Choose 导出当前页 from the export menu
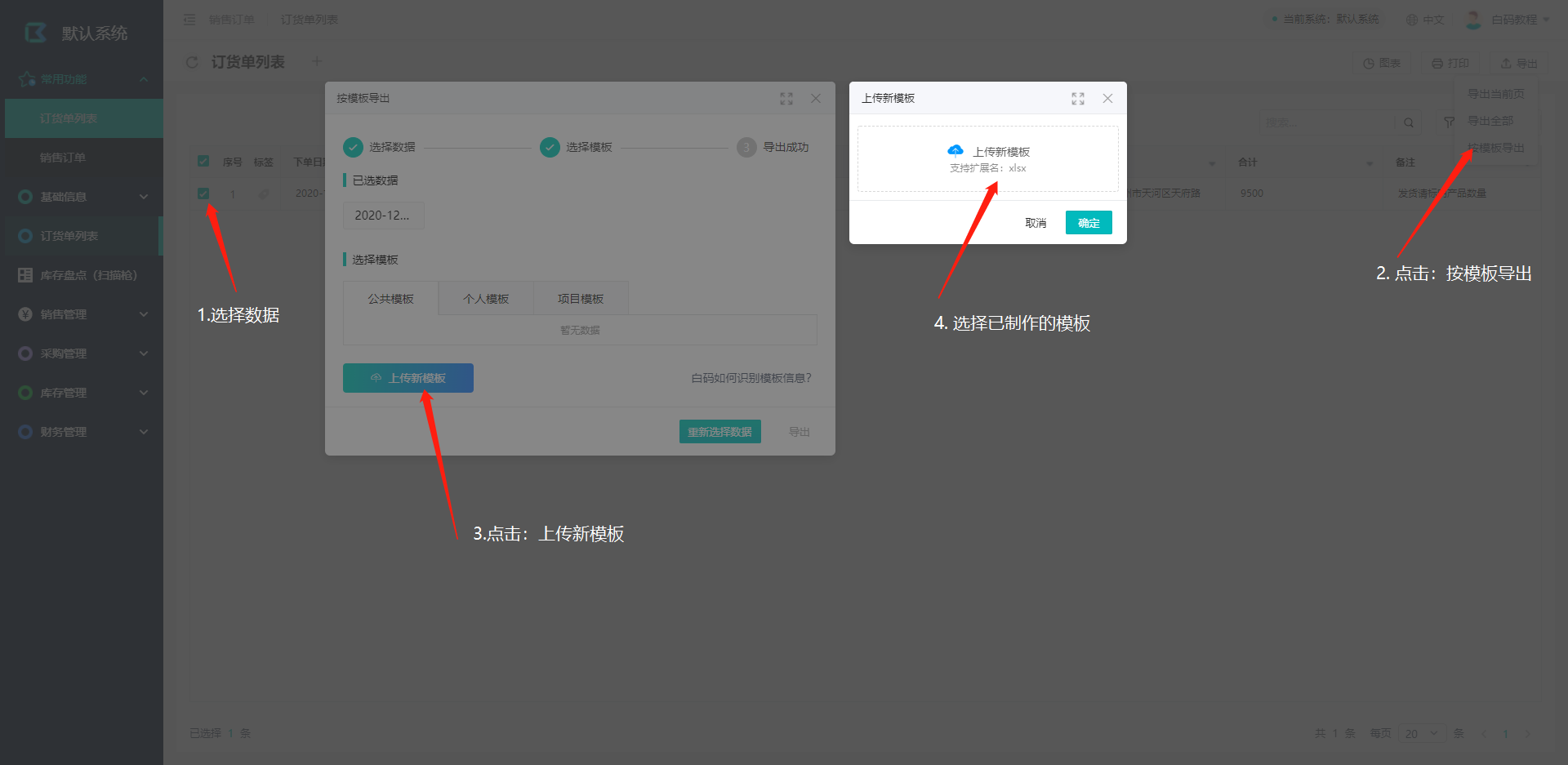Viewport: 1568px width, 765px height. pyautogui.click(x=1496, y=94)
